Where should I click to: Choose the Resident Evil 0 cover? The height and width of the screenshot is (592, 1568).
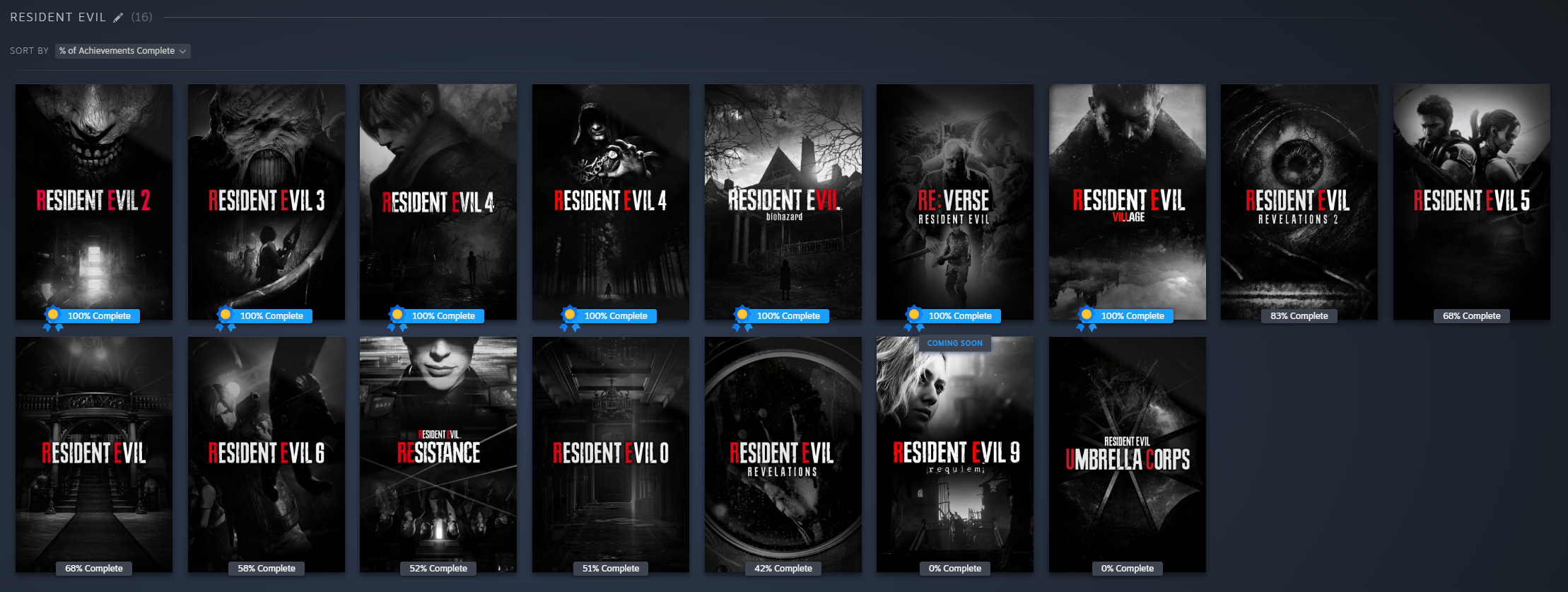click(611, 454)
